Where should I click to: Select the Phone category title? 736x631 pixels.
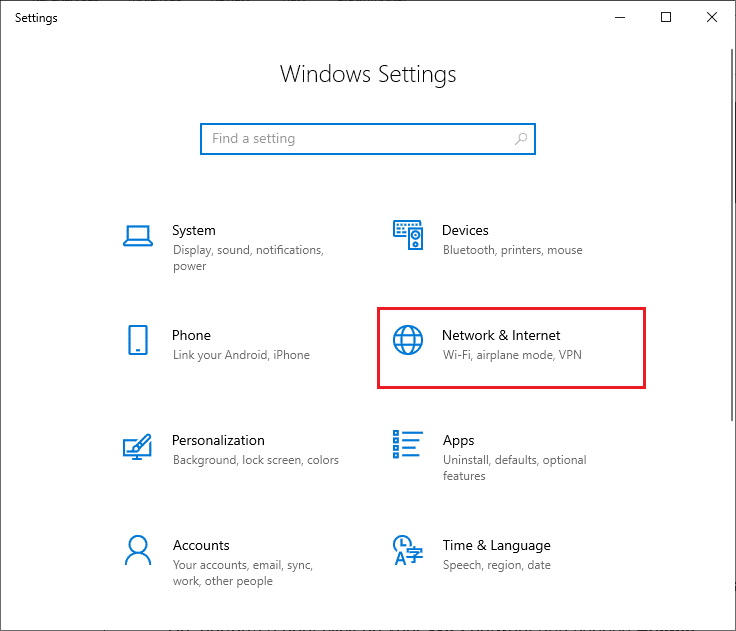191,335
